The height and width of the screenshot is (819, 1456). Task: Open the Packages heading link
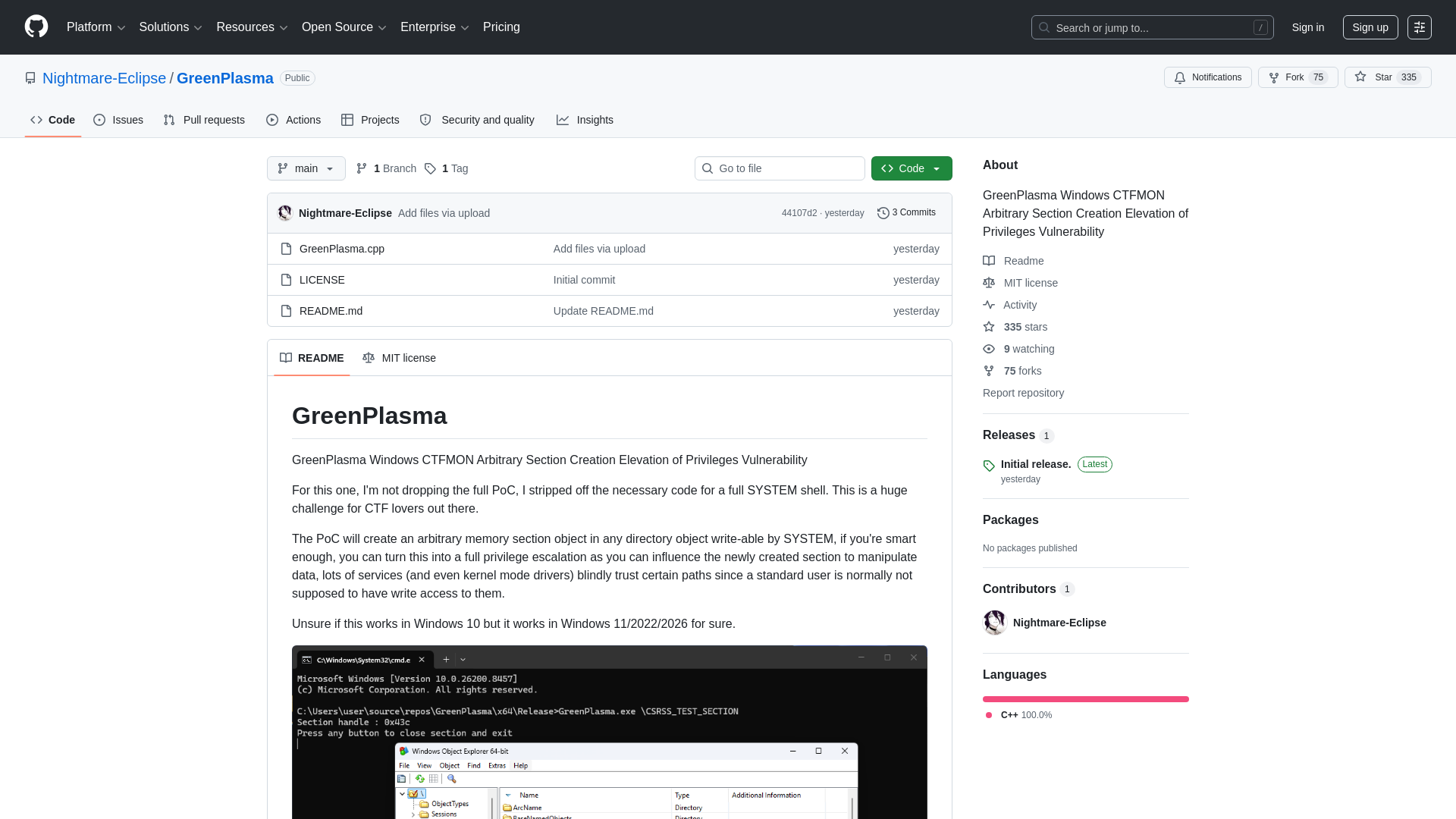(x=1010, y=520)
